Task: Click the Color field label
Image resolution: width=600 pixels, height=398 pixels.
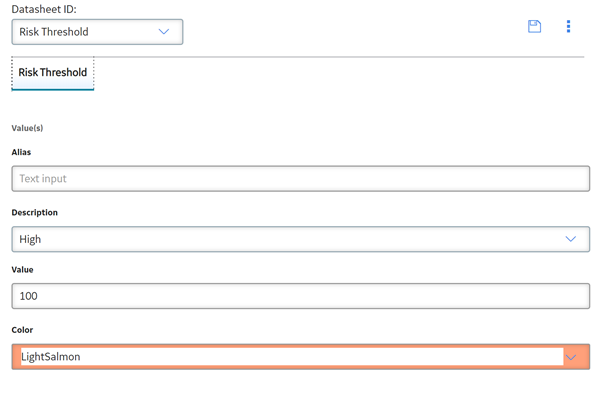Action: point(22,330)
